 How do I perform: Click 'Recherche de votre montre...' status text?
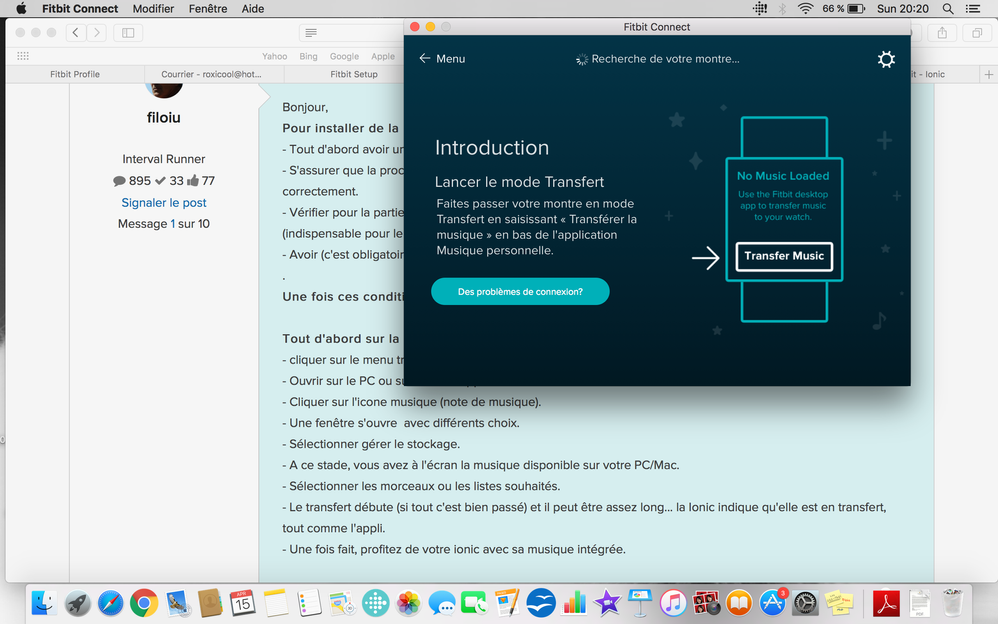(665, 59)
